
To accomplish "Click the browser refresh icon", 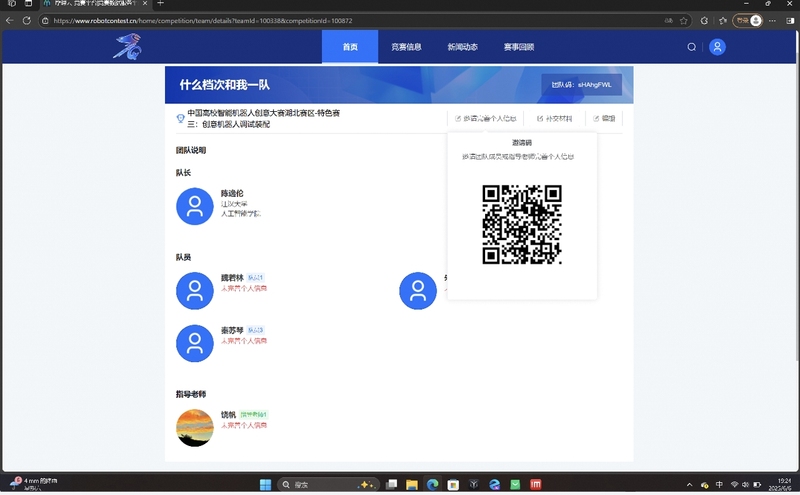I will (x=27, y=20).
